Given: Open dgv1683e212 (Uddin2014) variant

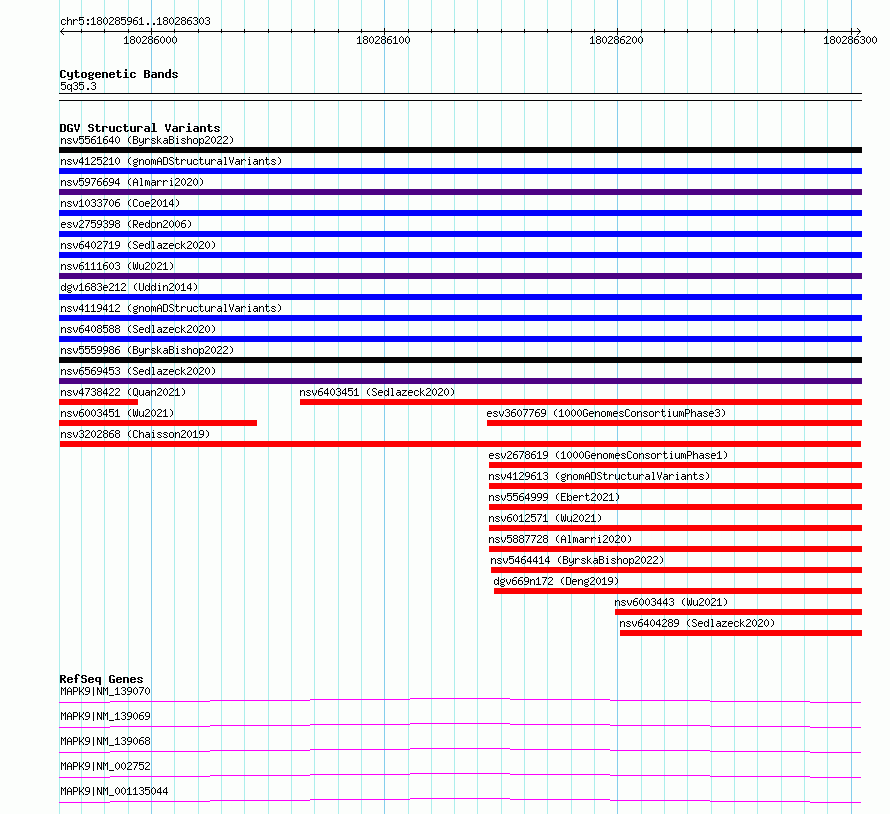Looking at the screenshot, I should 129,287.
